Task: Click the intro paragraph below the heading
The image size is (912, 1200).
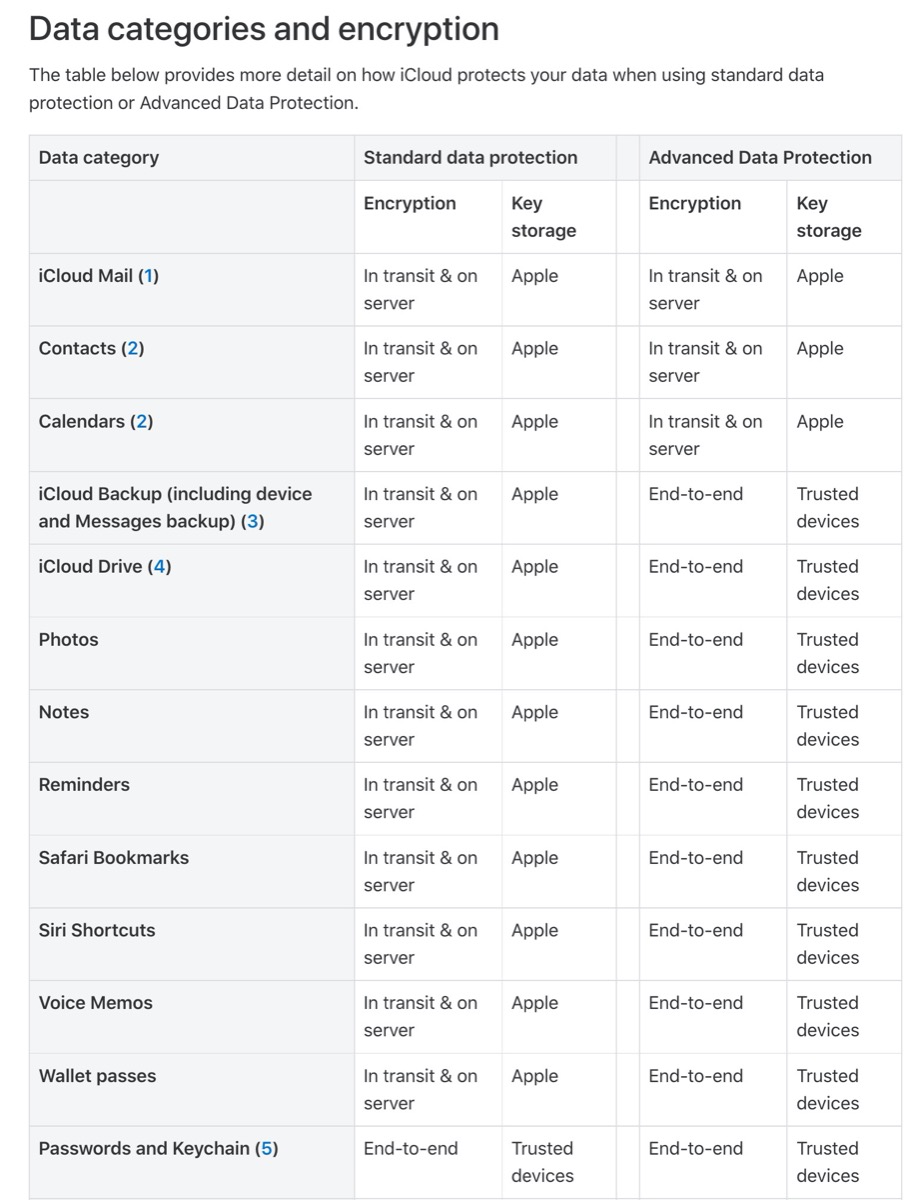Action: tap(426, 89)
